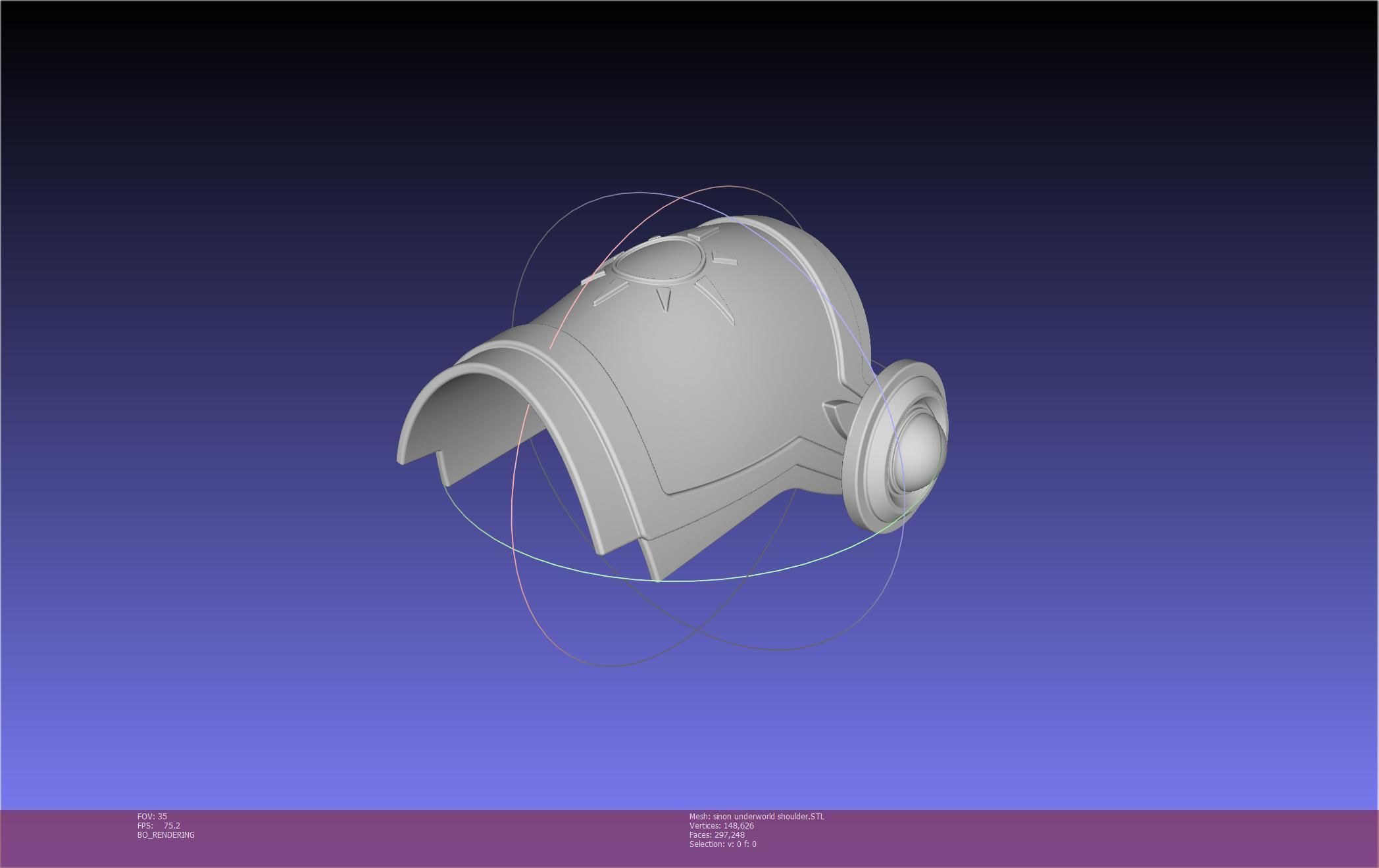Click the Faces: 297,248 text
This screenshot has height=868, width=1379.
coord(717,834)
